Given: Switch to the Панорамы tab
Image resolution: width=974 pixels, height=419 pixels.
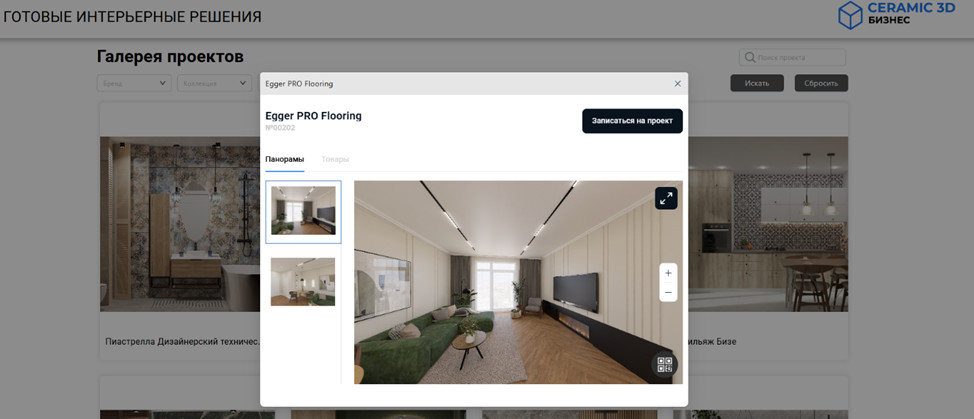Looking at the screenshot, I should [x=284, y=160].
